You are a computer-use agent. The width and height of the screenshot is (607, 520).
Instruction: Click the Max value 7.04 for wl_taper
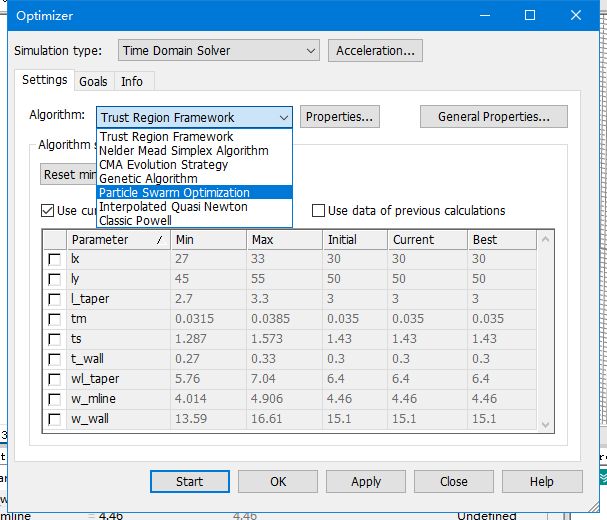[285, 379]
